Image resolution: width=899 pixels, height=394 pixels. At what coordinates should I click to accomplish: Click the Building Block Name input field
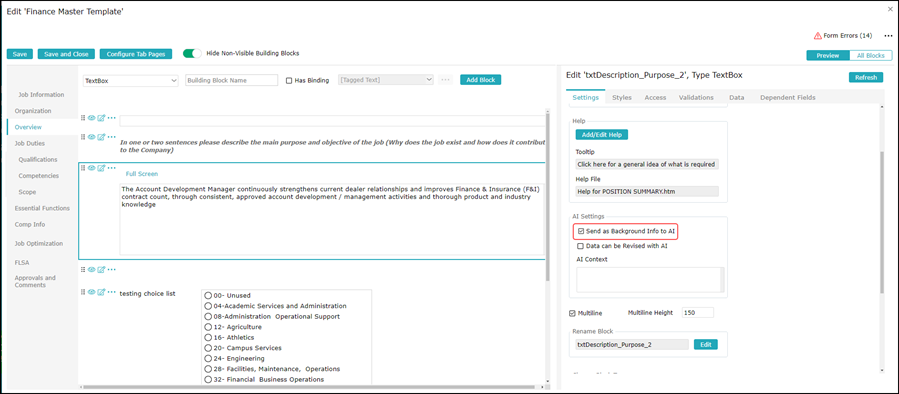pyautogui.click(x=232, y=81)
